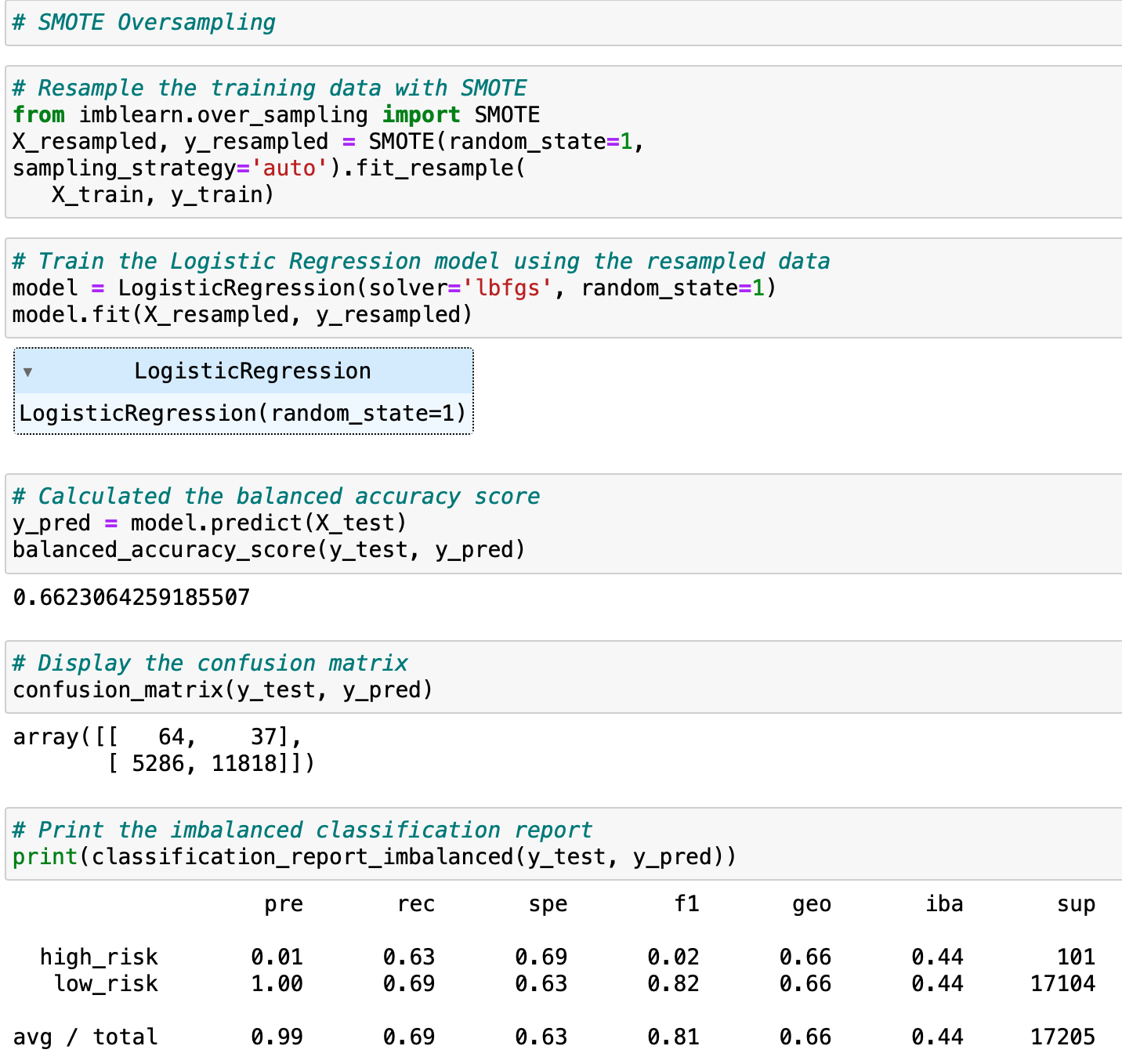Click the X_train, y_train argument line
This screenshot has width=1122, height=1064.
click(x=163, y=194)
